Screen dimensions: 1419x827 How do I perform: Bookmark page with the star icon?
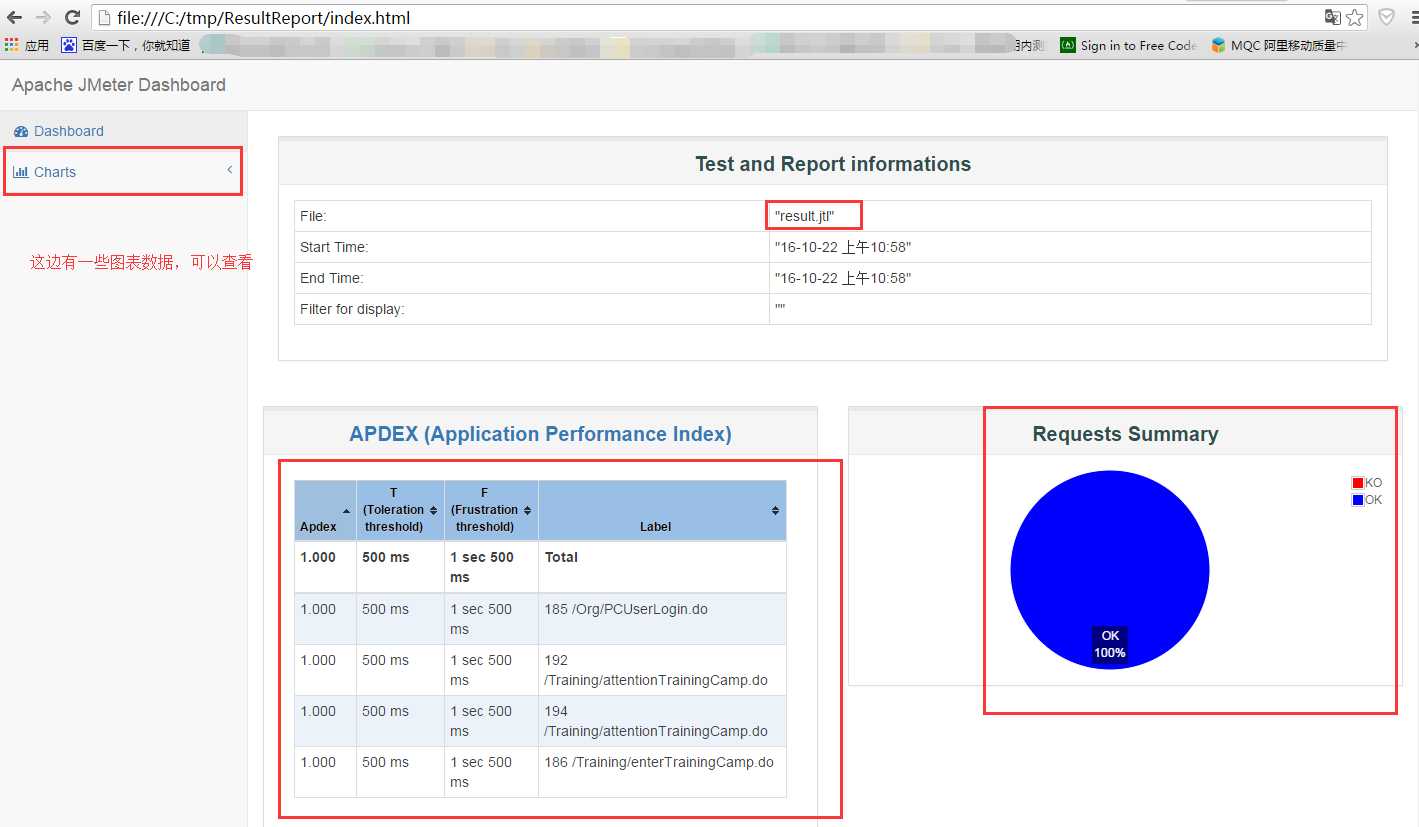tap(1355, 18)
